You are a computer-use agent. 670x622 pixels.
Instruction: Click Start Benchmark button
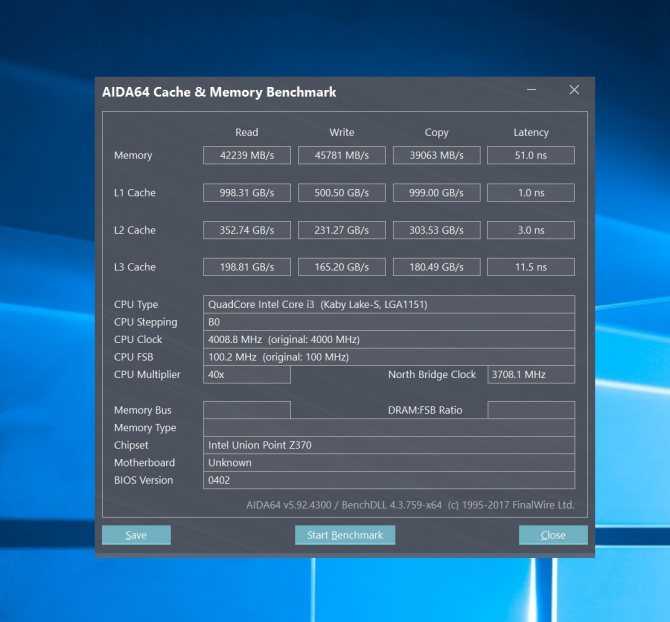click(x=345, y=535)
